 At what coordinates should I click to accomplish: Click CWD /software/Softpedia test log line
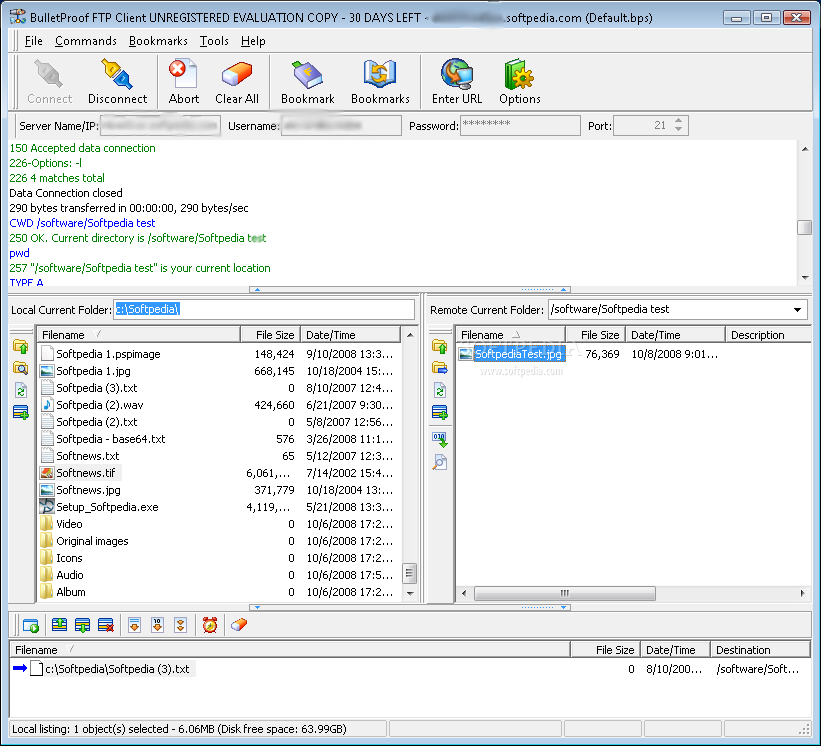pos(82,223)
